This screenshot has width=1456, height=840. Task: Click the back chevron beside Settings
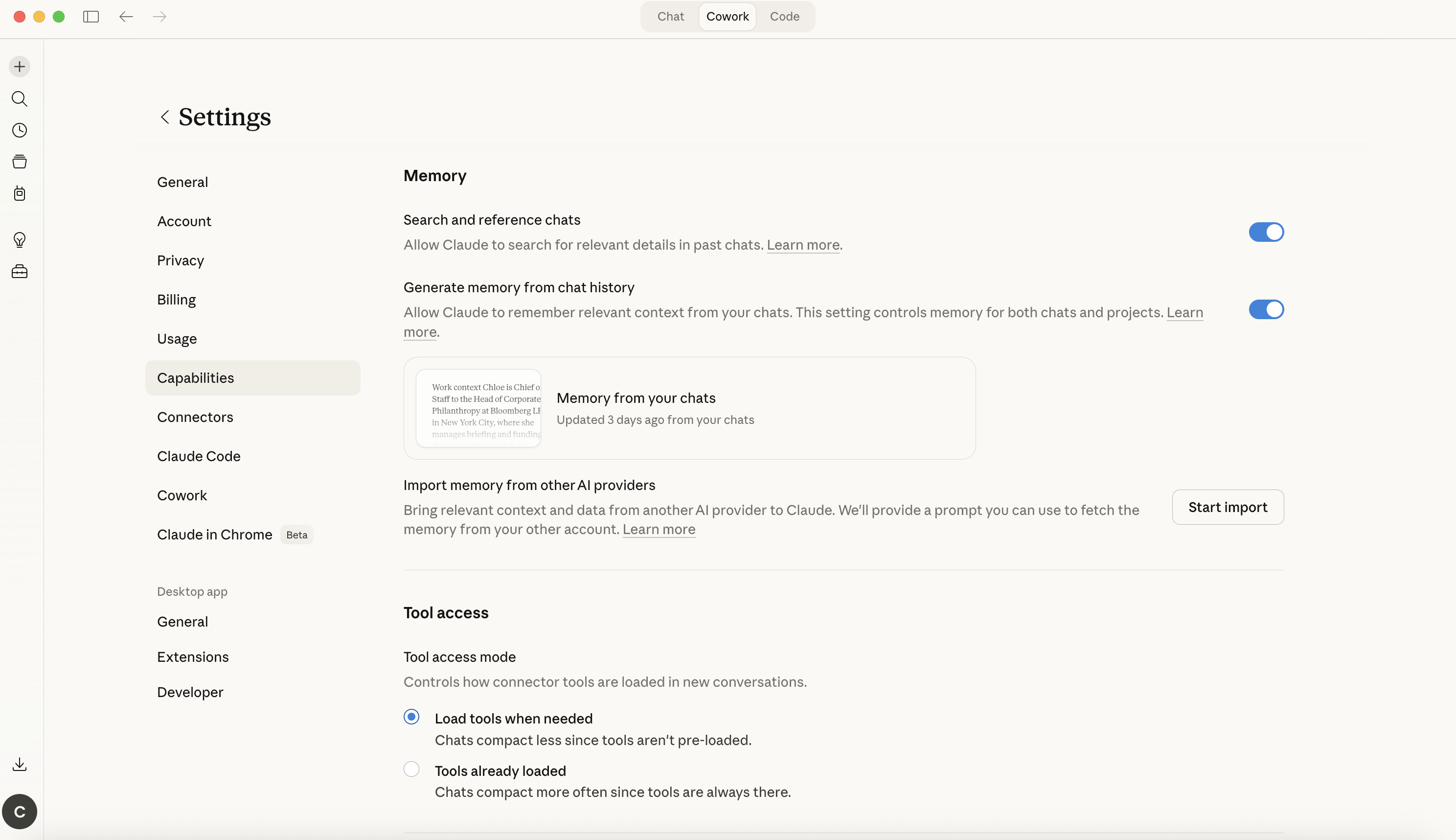point(165,117)
